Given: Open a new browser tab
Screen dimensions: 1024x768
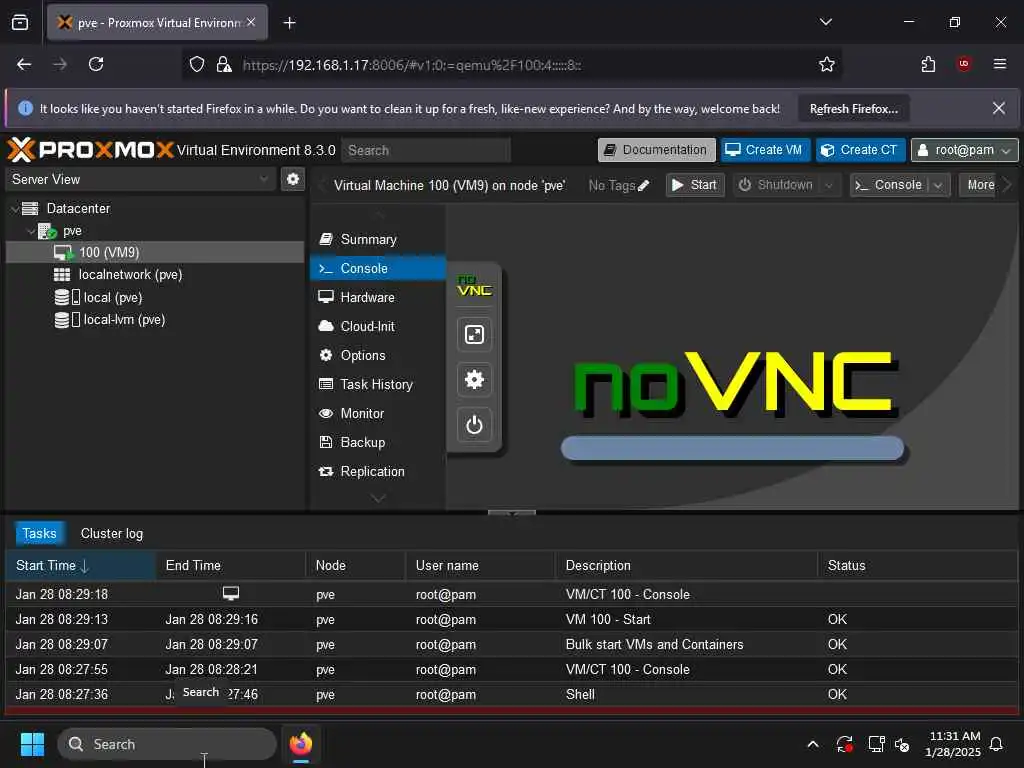Looking at the screenshot, I should [289, 23].
